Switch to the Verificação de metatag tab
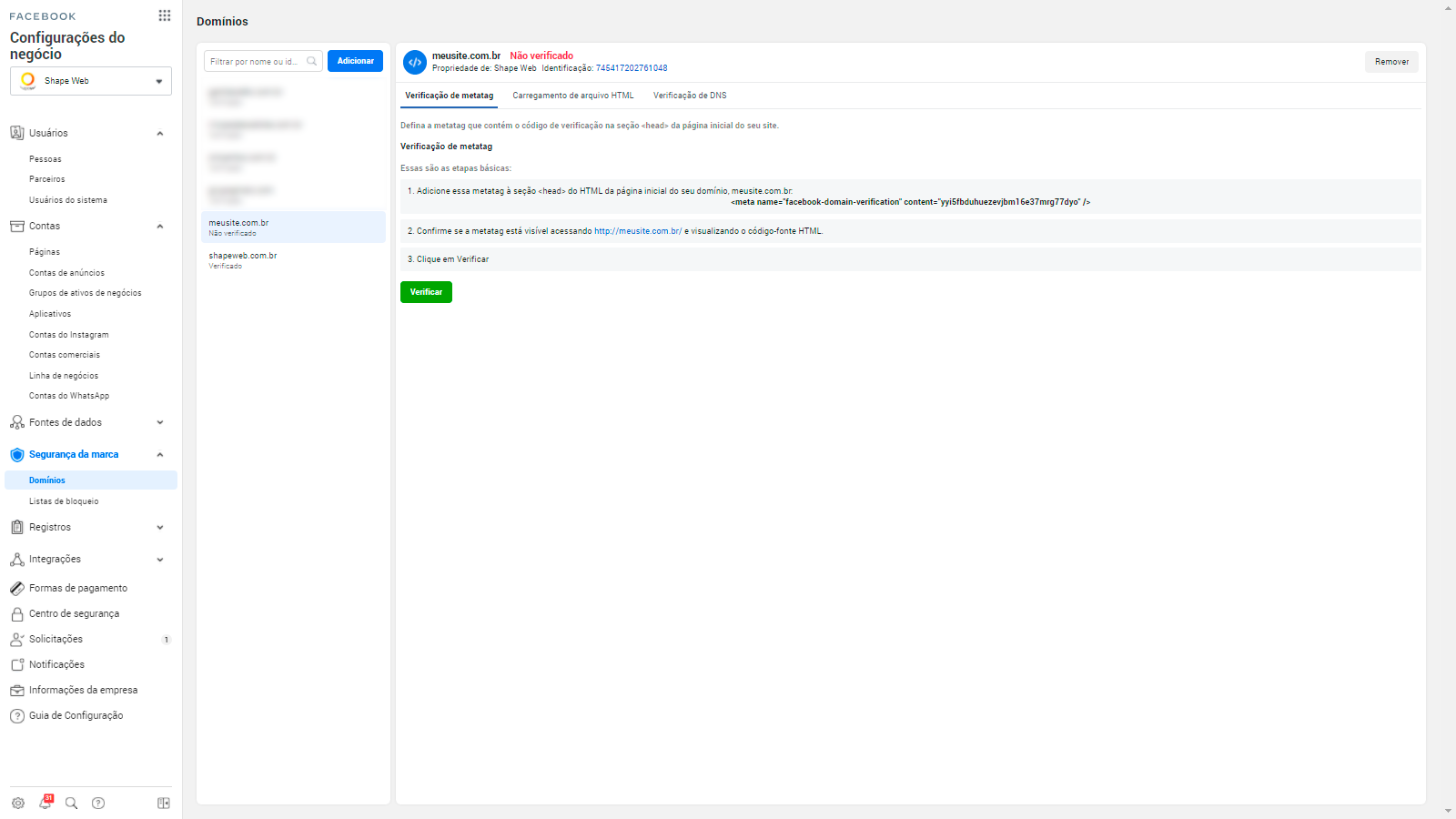This screenshot has width=1456, height=819. pyautogui.click(x=449, y=96)
